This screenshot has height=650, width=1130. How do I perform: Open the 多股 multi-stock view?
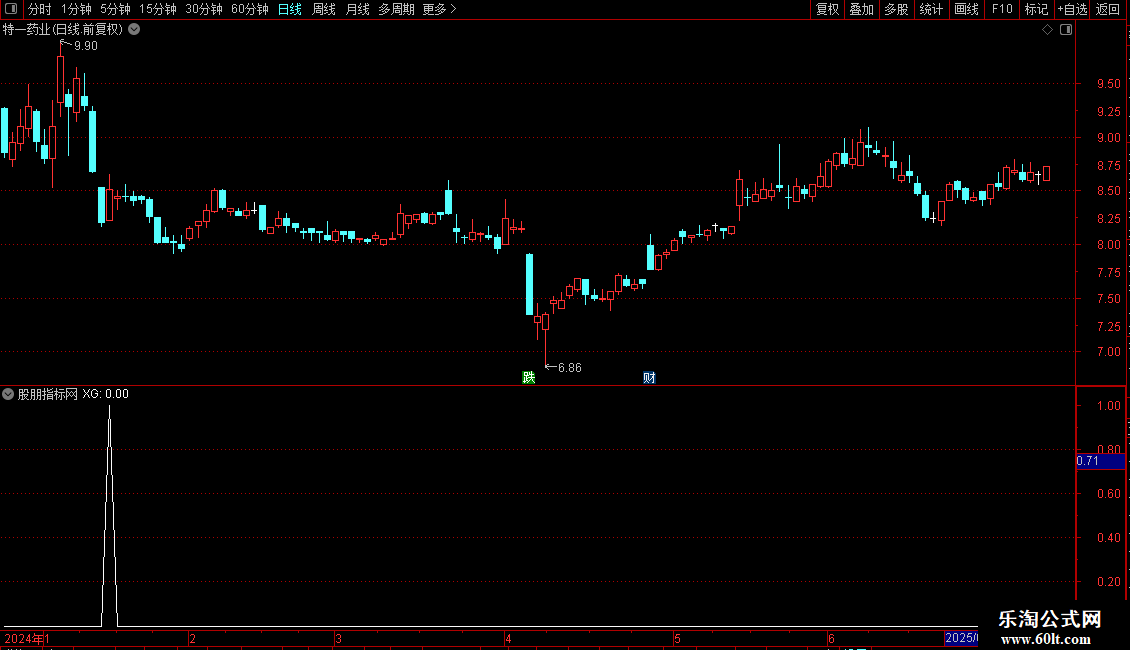point(896,9)
